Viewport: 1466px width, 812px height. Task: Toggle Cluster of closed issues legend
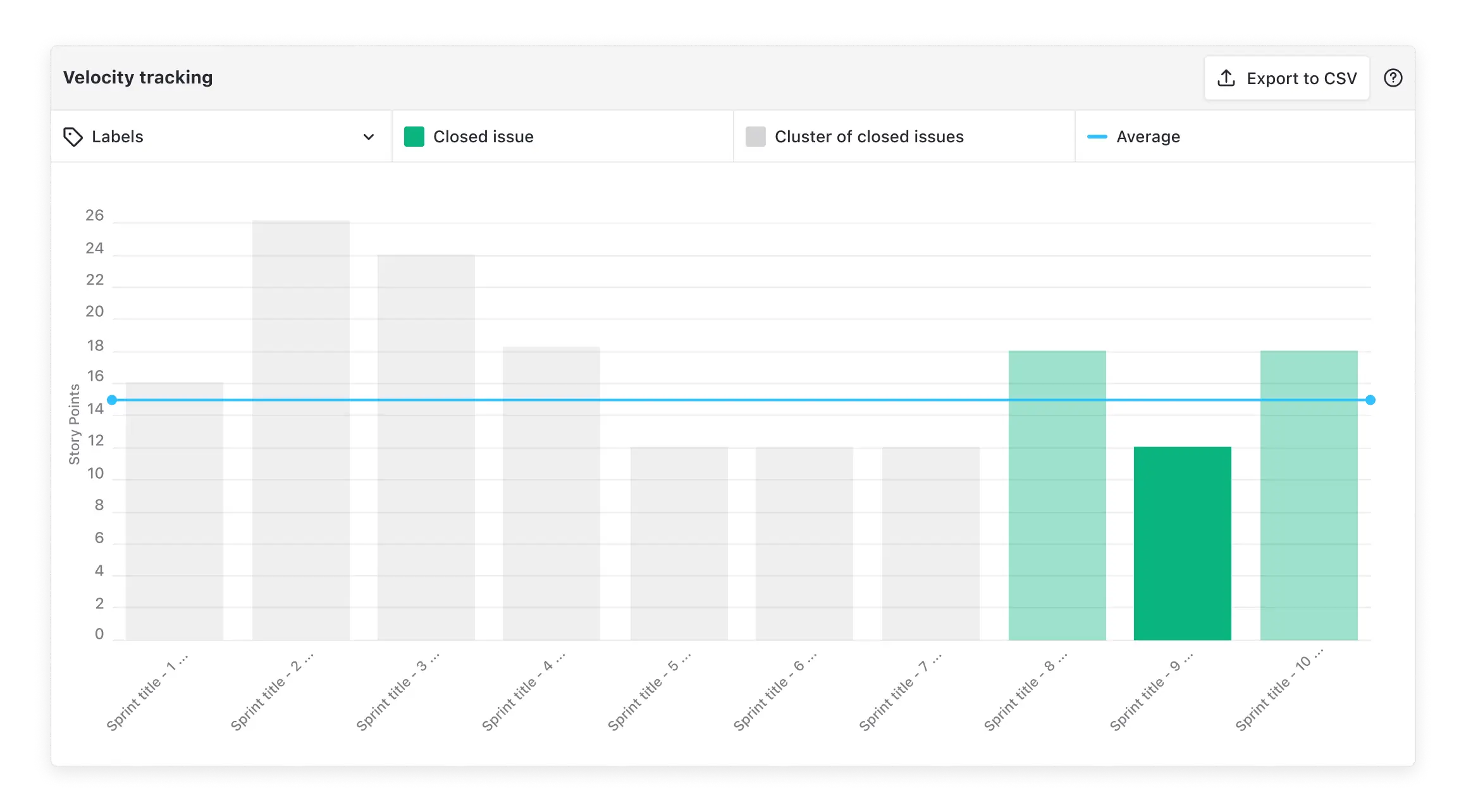coord(904,137)
